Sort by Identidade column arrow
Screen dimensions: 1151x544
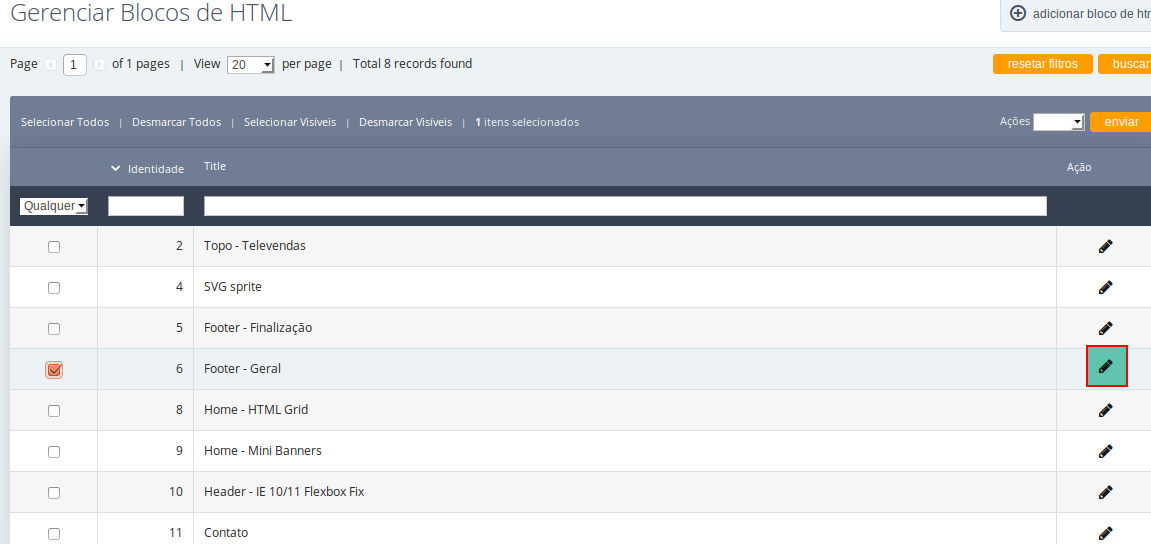[x=115, y=169]
